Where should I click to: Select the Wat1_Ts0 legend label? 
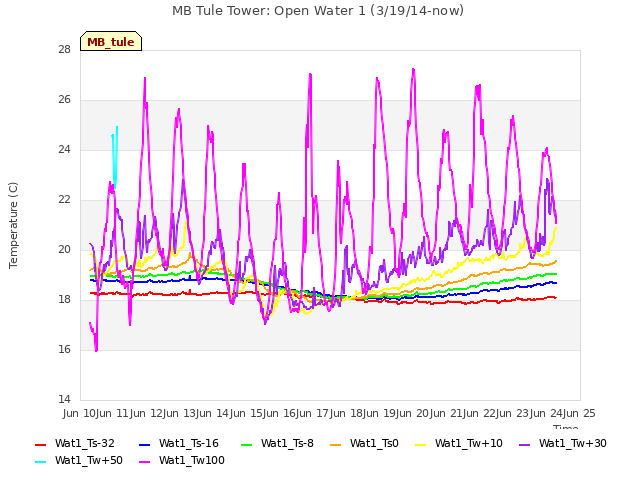click(374, 443)
